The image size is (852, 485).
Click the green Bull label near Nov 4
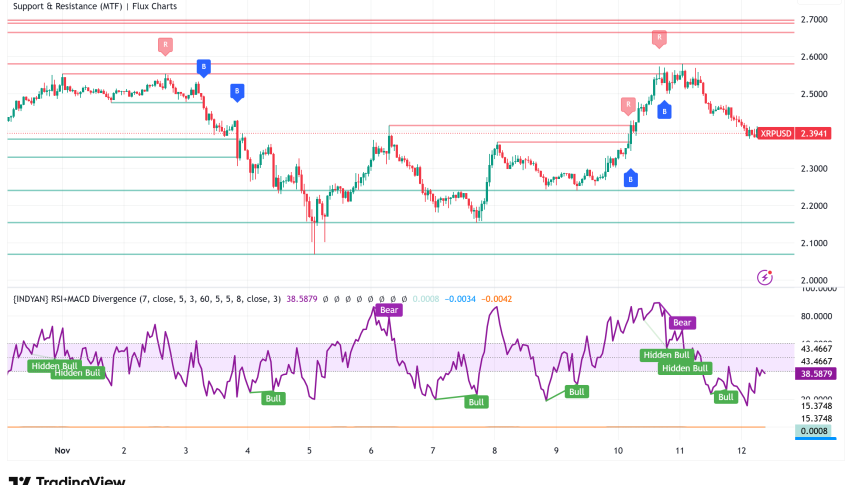point(272,398)
